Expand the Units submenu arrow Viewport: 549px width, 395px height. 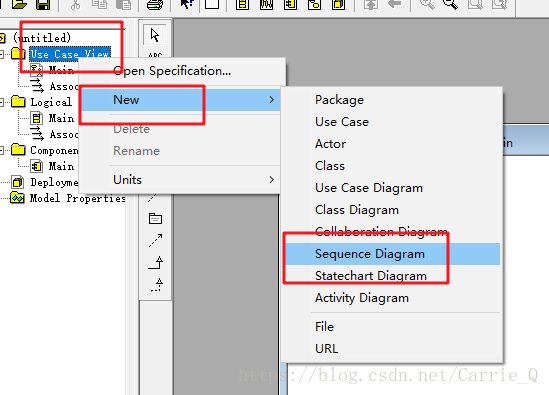[271, 180]
